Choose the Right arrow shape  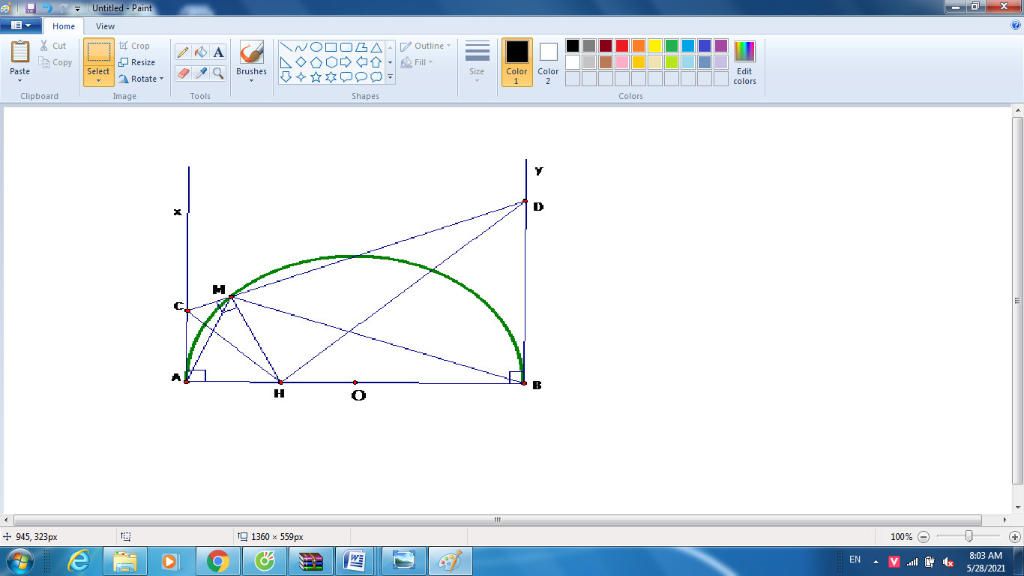[345, 62]
